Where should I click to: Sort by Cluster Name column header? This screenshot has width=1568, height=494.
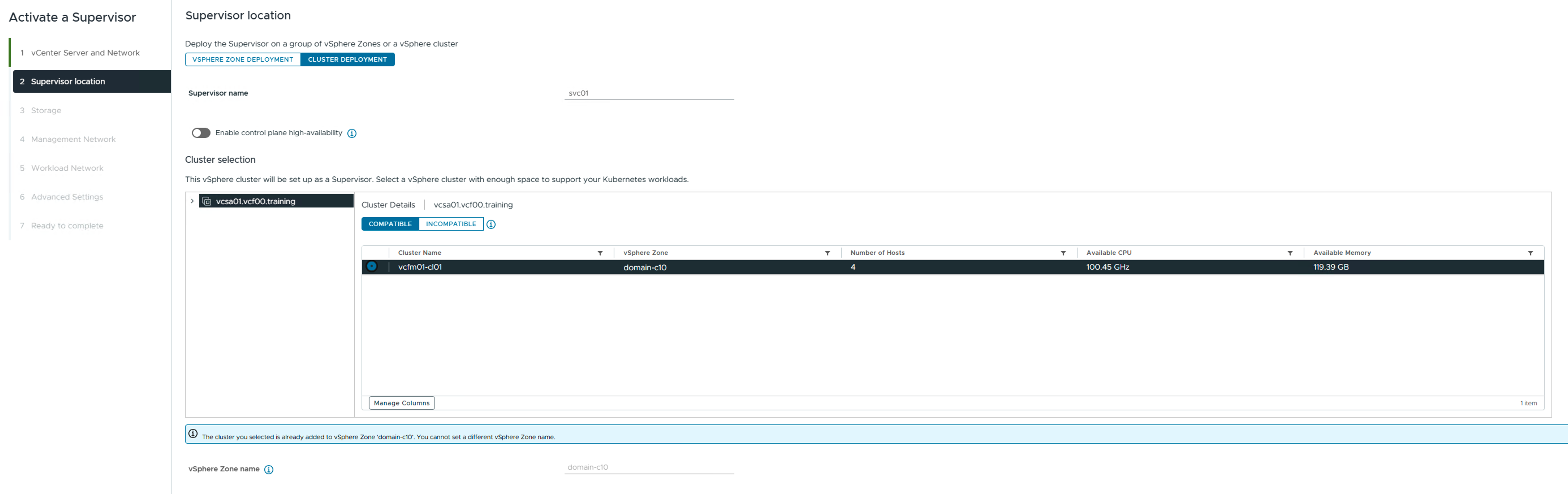point(419,253)
